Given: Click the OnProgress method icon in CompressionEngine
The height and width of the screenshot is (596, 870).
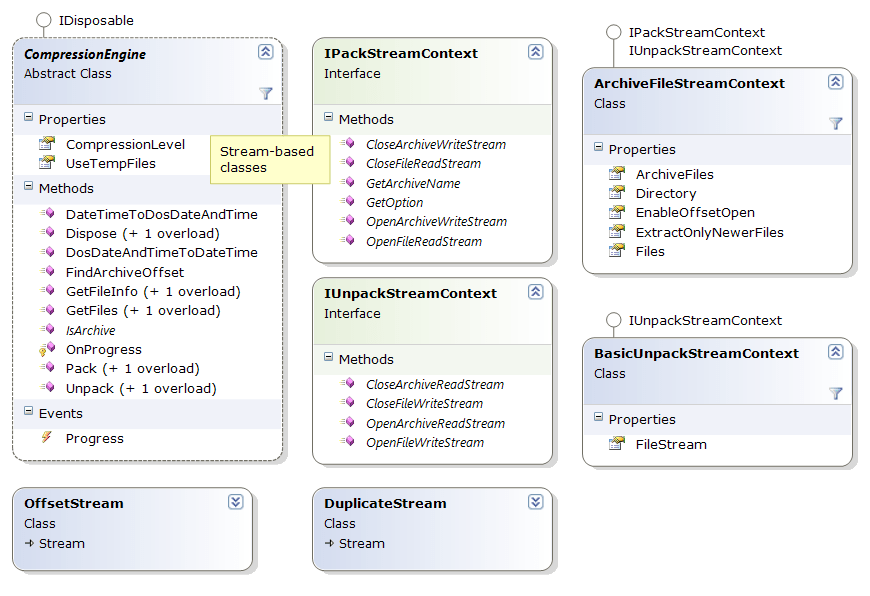Looking at the screenshot, I should click(44, 349).
